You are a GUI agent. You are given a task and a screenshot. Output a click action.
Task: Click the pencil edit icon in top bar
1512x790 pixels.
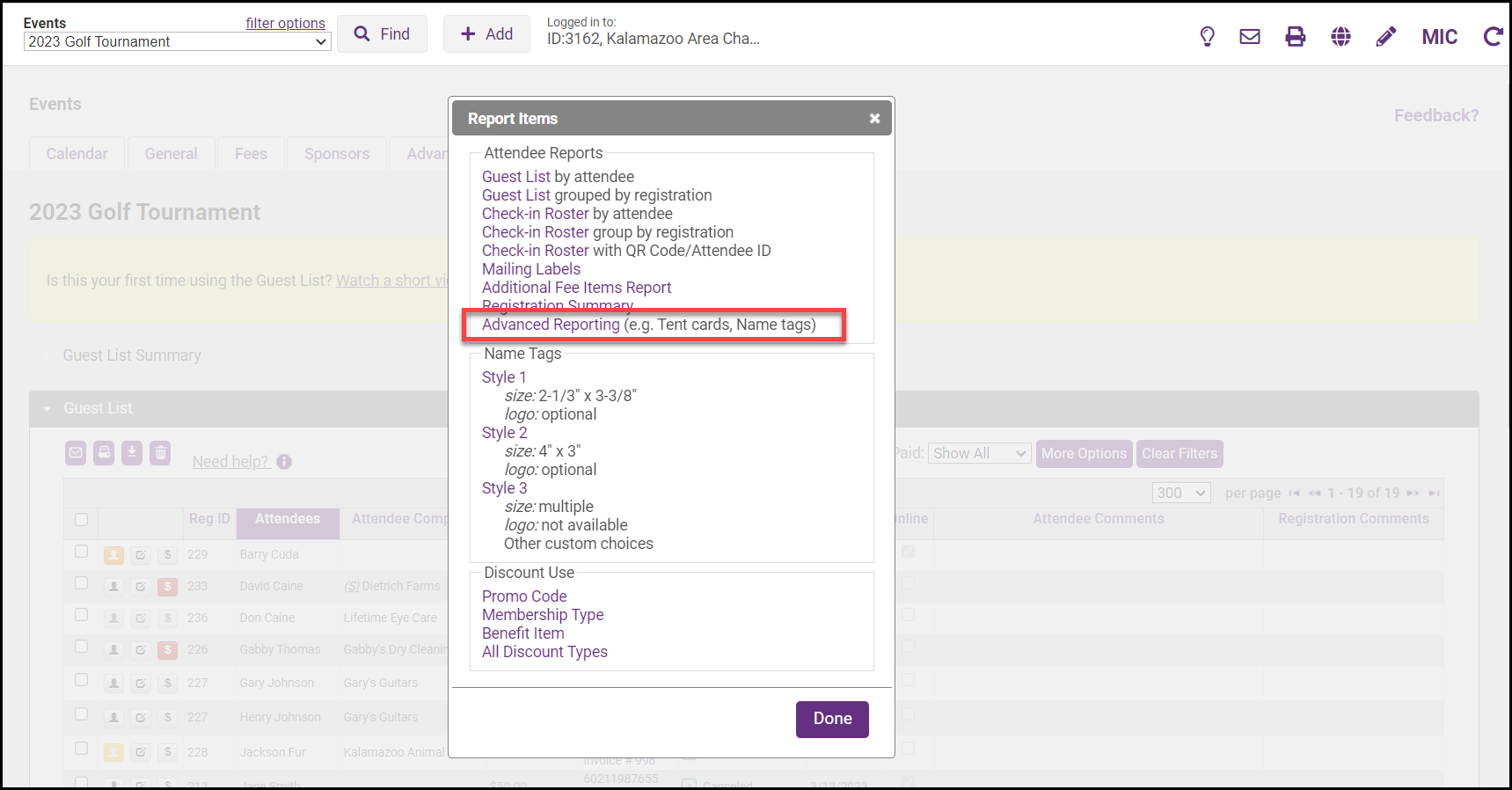(x=1386, y=36)
